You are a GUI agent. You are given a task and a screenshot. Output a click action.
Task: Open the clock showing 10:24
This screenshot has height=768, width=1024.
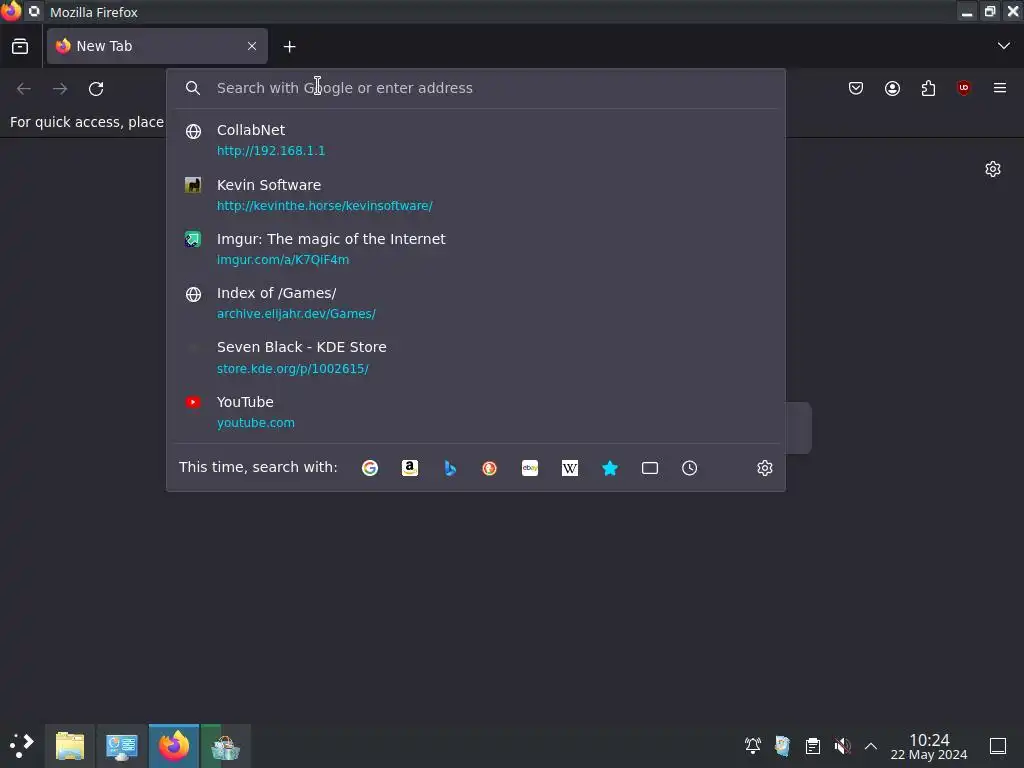click(929, 746)
